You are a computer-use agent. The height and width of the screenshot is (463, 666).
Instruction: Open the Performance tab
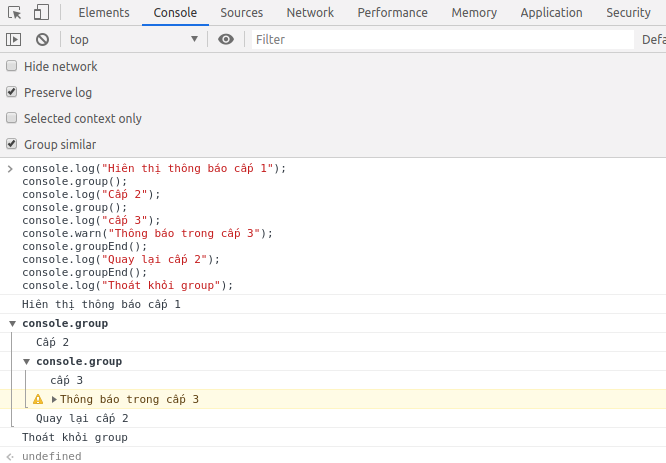point(392,13)
